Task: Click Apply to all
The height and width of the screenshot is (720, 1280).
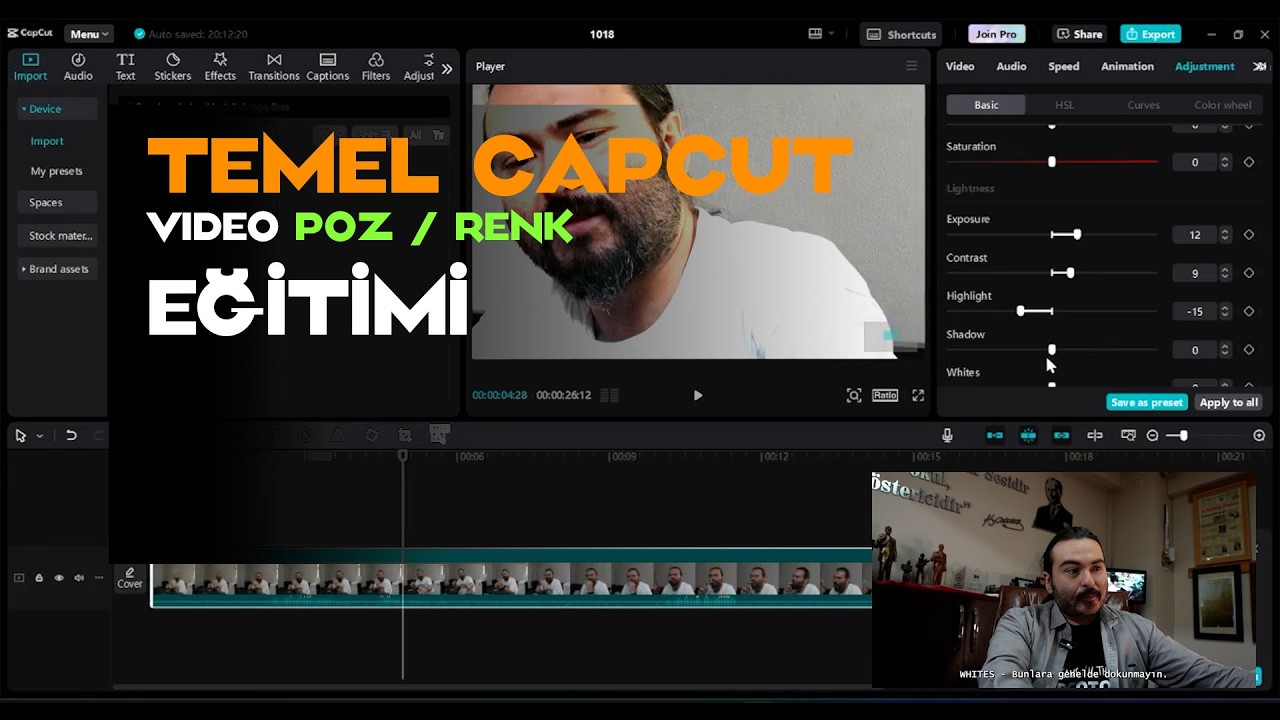Action: 1229,402
